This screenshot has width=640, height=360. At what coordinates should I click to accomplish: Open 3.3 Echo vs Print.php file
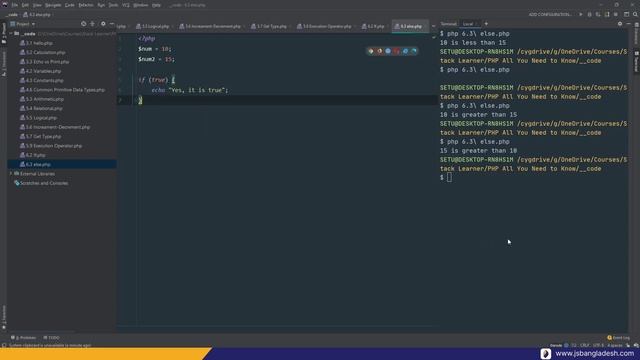pos(44,62)
